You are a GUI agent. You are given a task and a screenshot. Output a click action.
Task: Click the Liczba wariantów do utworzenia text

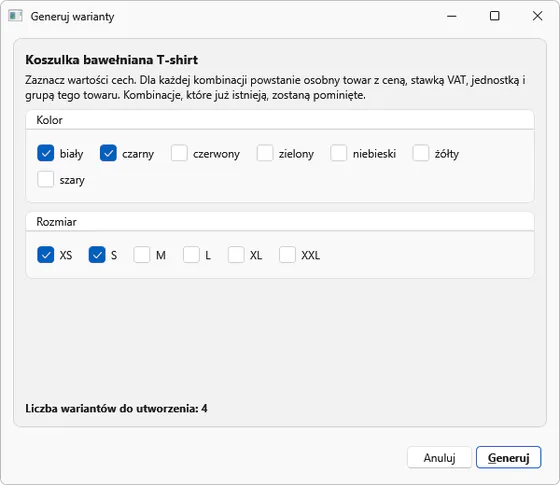(116, 408)
